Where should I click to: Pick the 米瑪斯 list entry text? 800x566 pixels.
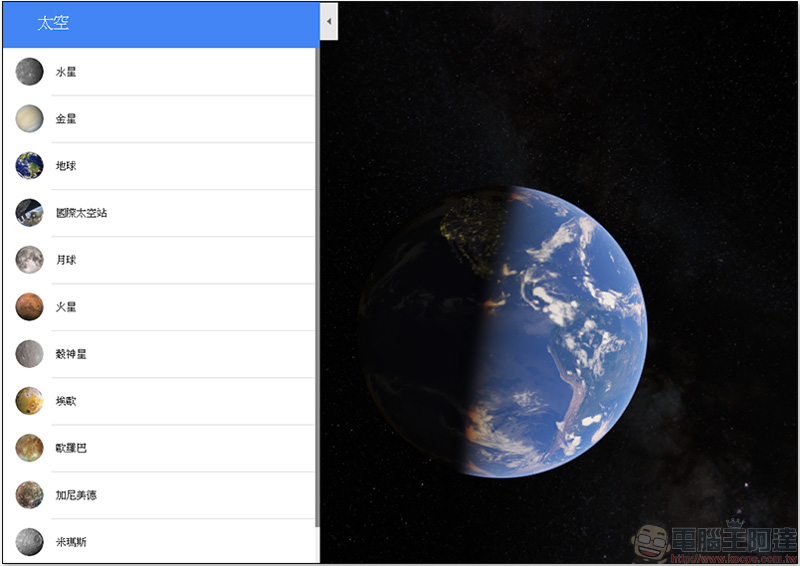(x=71, y=542)
